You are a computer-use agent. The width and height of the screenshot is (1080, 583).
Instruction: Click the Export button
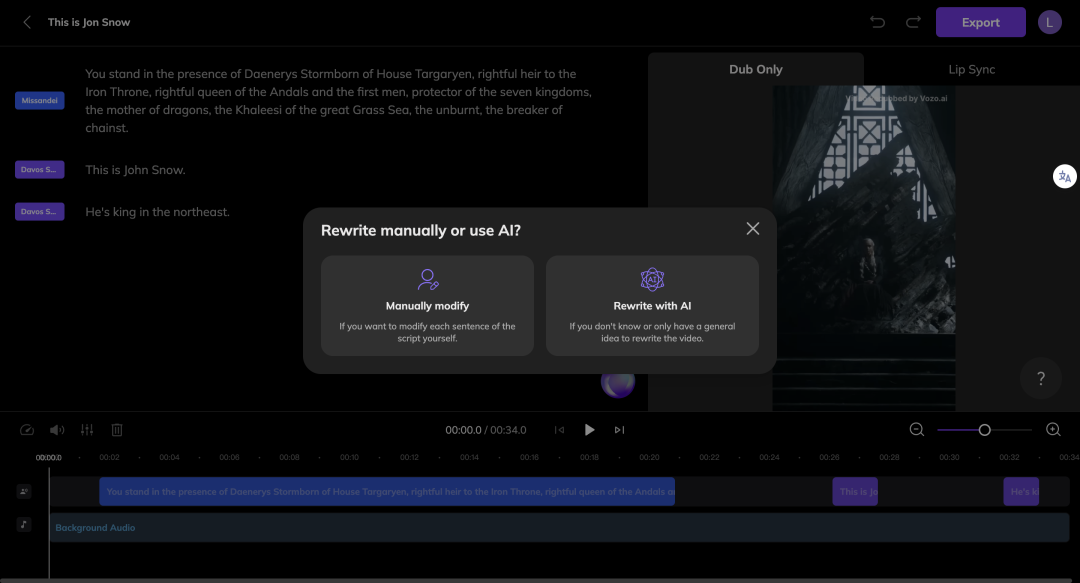(980, 22)
